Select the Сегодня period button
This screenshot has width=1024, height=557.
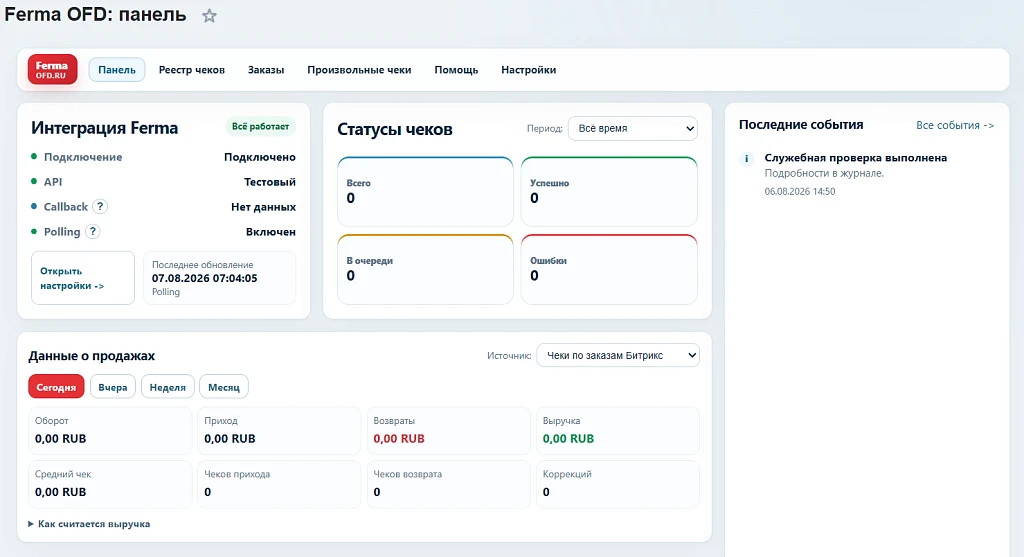pos(56,387)
